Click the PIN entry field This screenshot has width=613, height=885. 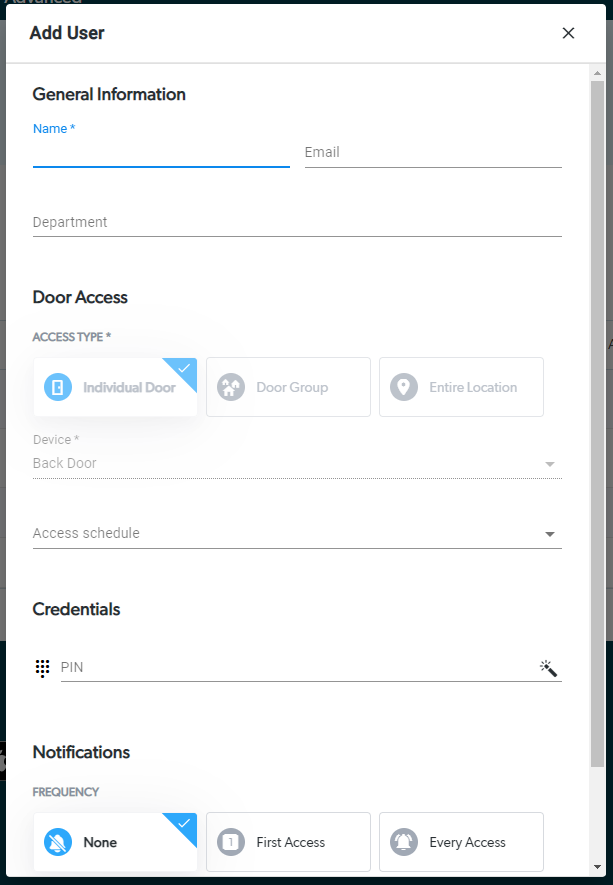pos(299,668)
